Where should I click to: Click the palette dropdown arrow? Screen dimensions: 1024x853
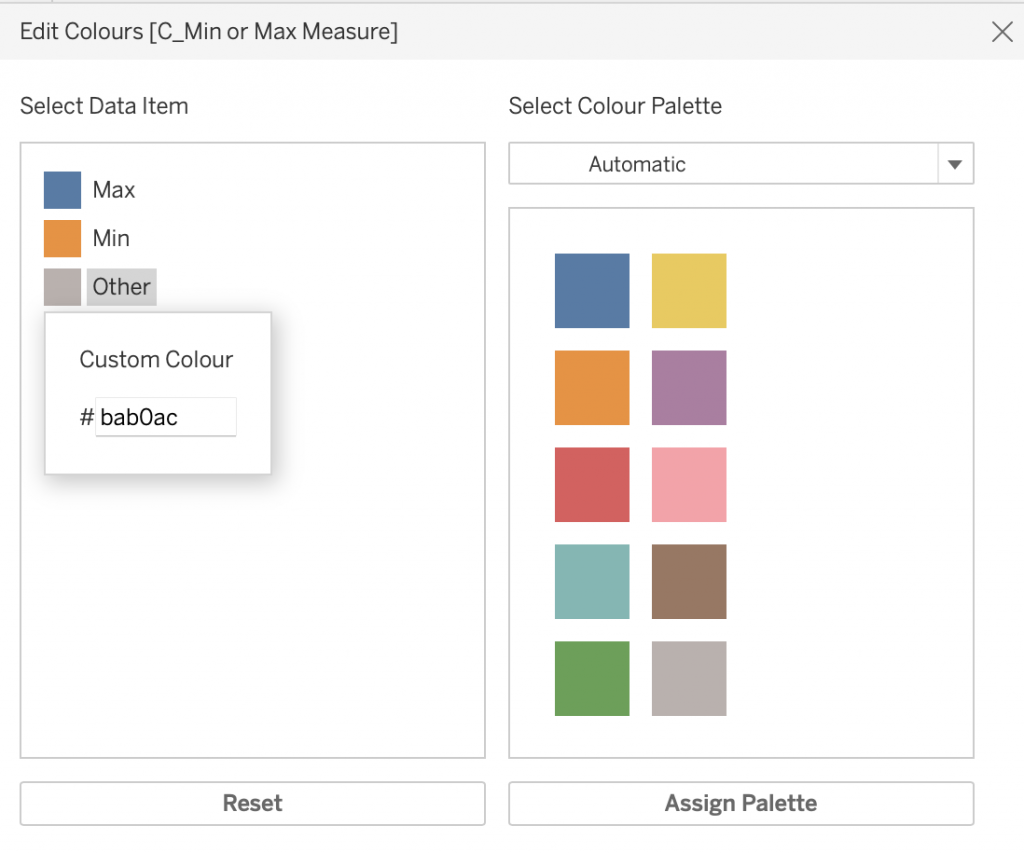coord(955,164)
